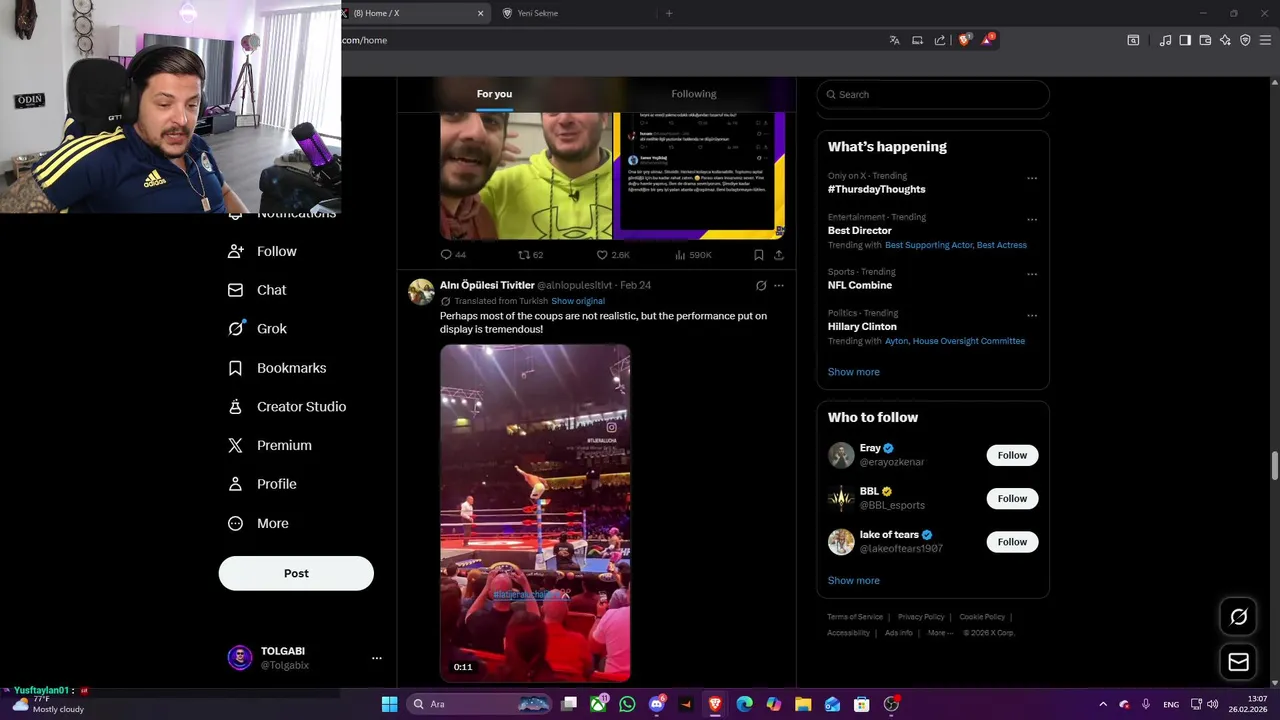Like the post with 2.6K likes
The height and width of the screenshot is (720, 1280).
coord(613,255)
